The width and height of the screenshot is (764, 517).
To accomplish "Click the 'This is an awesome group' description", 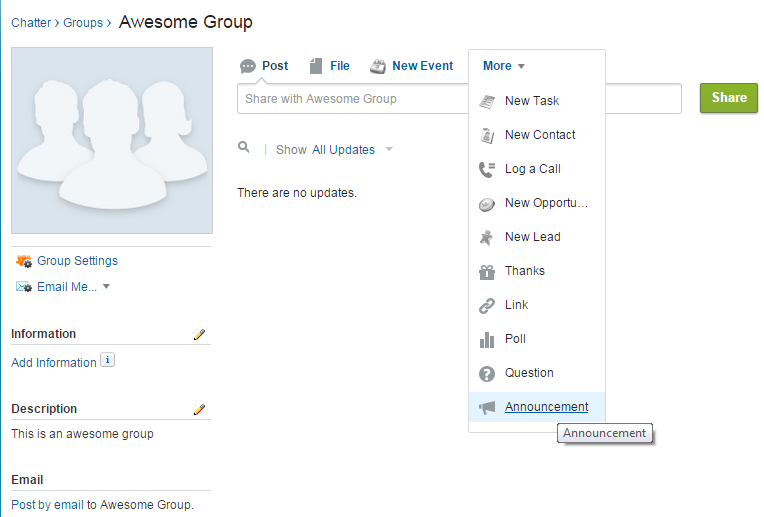I will coord(82,434).
